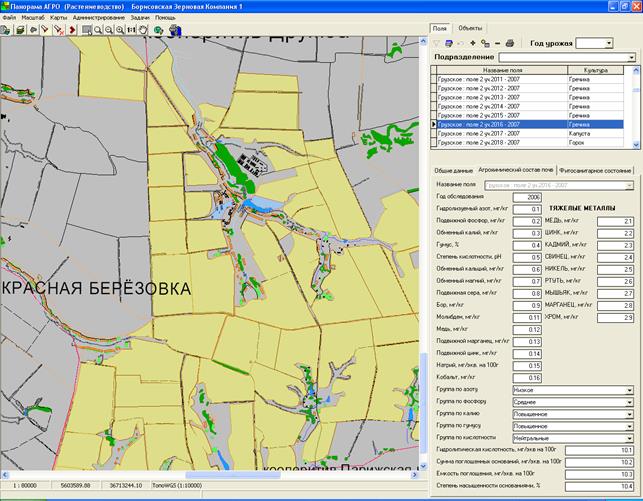Image resolution: width=643 pixels, height=501 pixels.
Task: Click the Кобальт value field
Action: pos(527,378)
